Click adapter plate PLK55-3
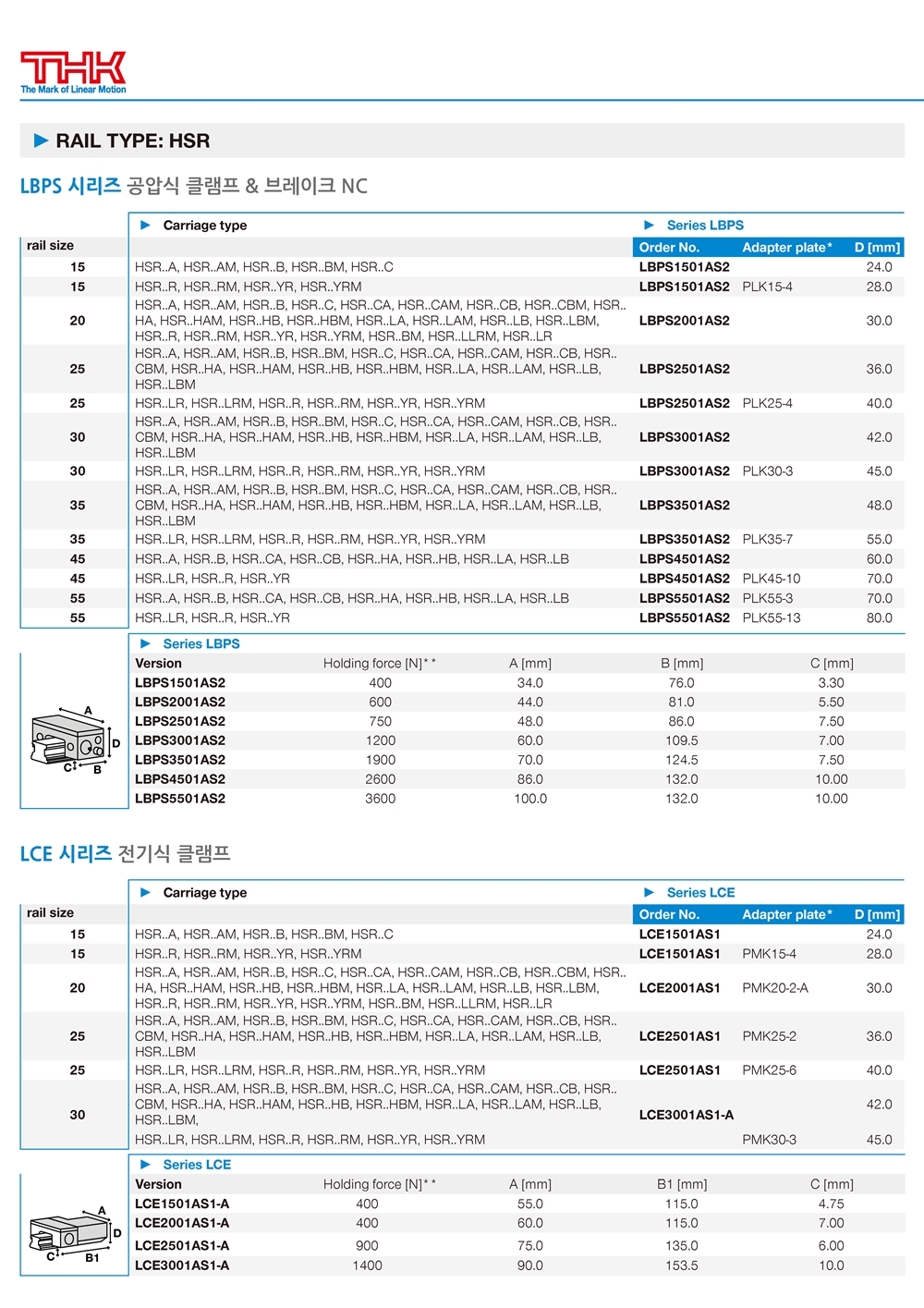Screen dimensions: 924x1308 767,598
